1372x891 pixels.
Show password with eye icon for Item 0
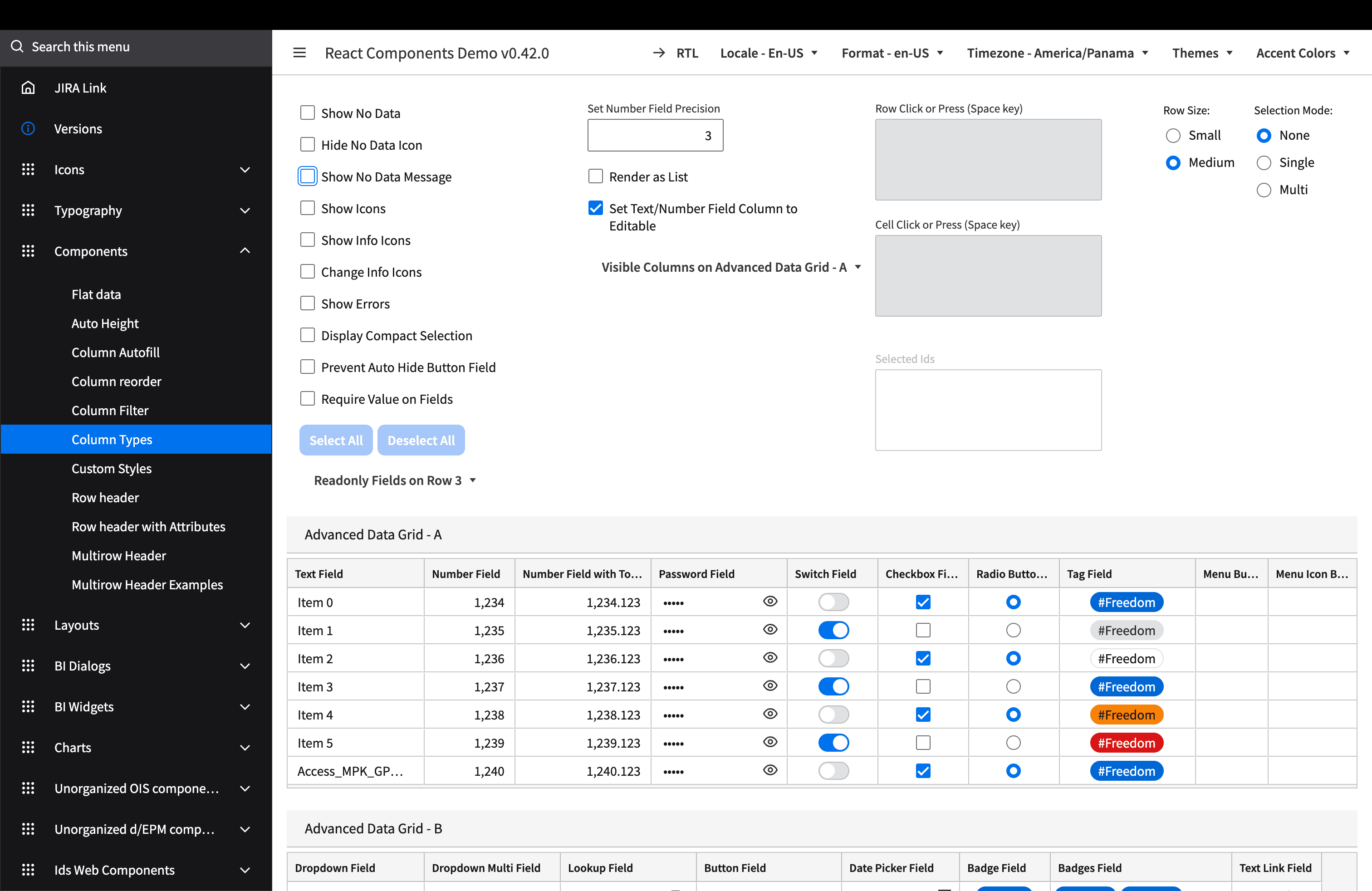pyautogui.click(x=770, y=602)
